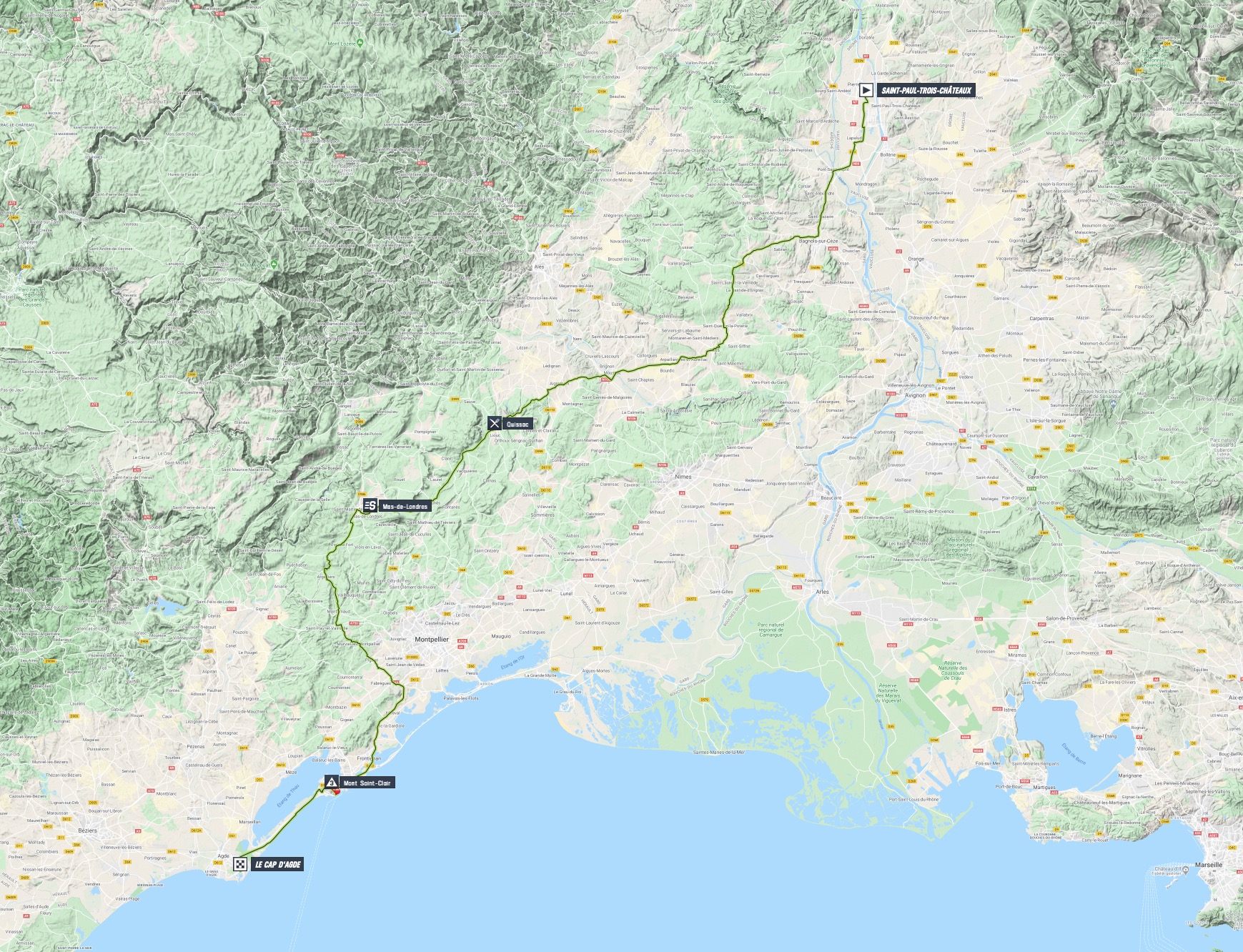The width and height of the screenshot is (1243, 952).
Task: Click the Parc naturel régional de Camargue label
Action: (x=771, y=630)
